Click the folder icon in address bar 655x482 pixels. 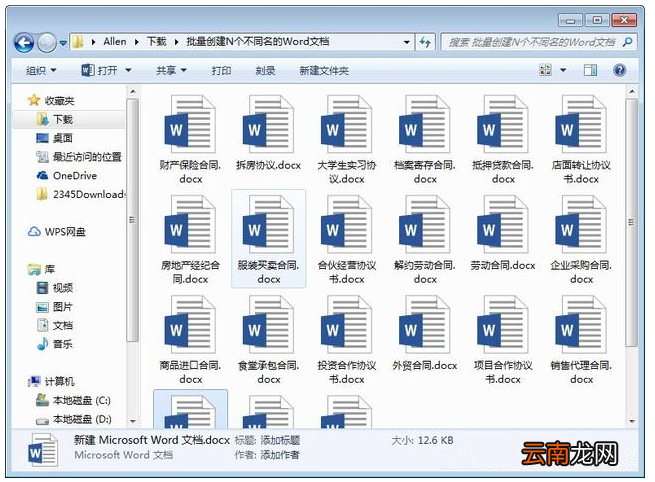point(78,42)
